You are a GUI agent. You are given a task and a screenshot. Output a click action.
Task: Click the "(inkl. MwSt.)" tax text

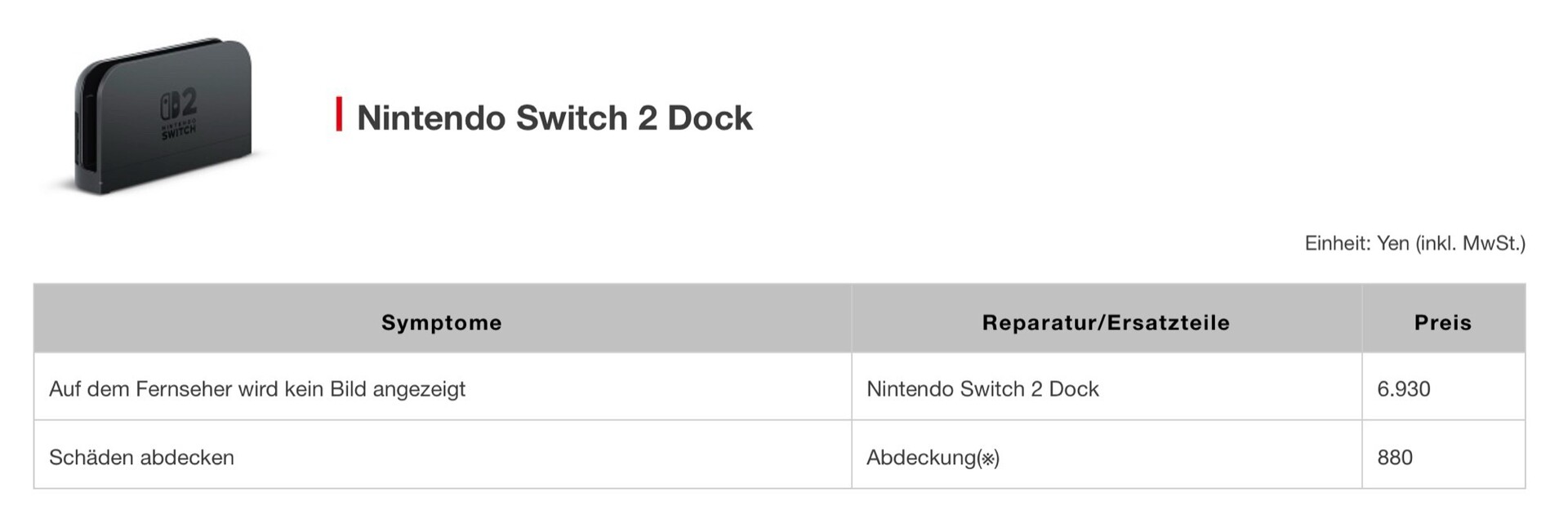[x=1471, y=243]
